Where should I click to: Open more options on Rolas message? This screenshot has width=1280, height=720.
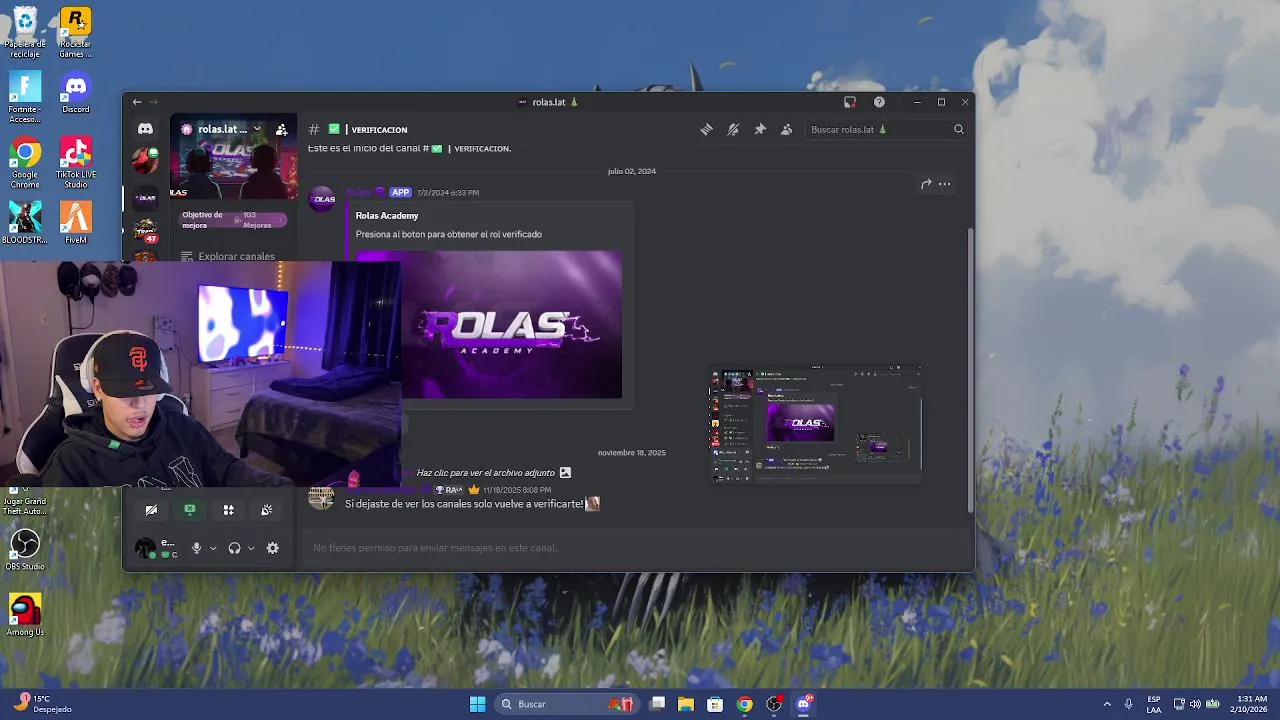944,184
